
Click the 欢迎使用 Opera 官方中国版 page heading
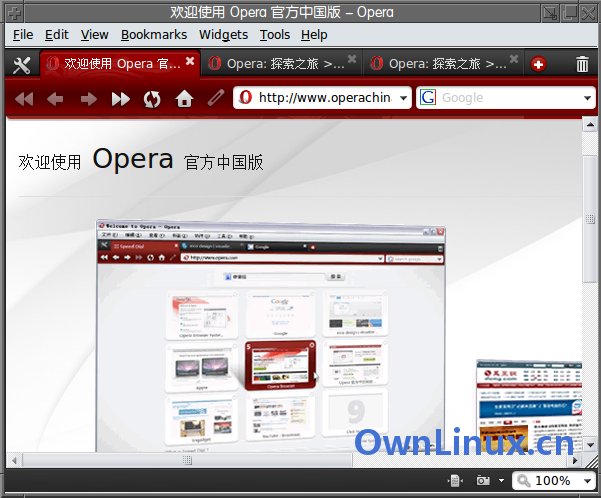point(141,160)
